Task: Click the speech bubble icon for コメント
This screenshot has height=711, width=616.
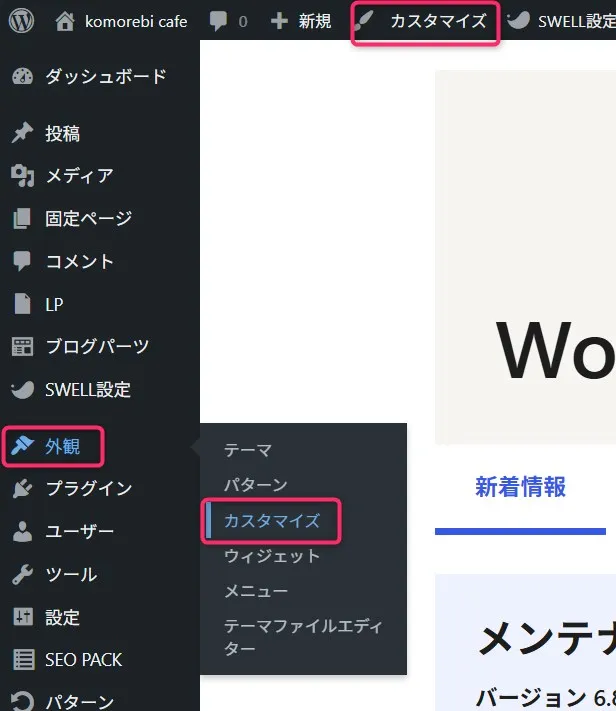Action: (x=22, y=261)
